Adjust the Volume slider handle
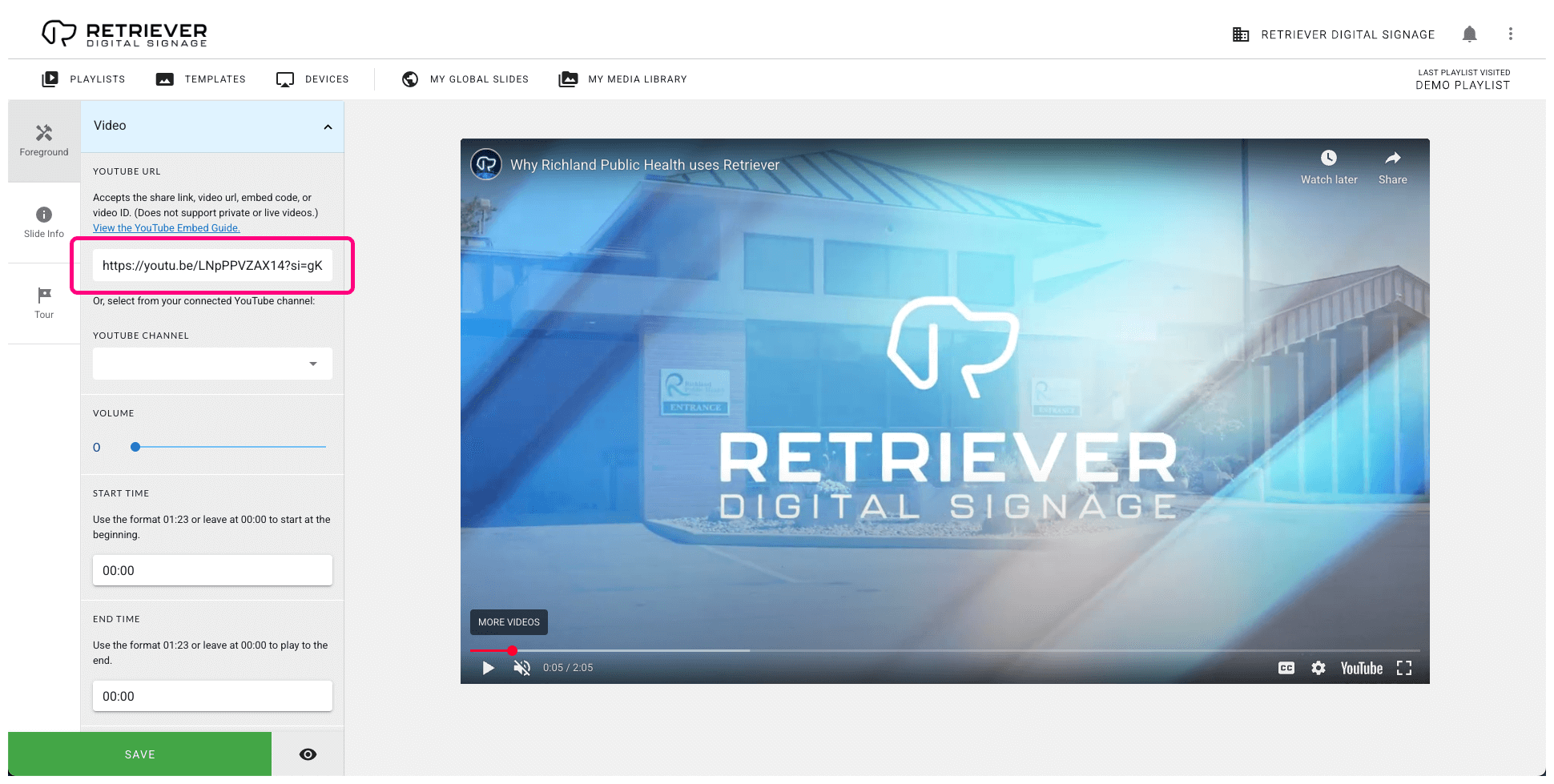This screenshot has height=784, width=1554. point(135,447)
